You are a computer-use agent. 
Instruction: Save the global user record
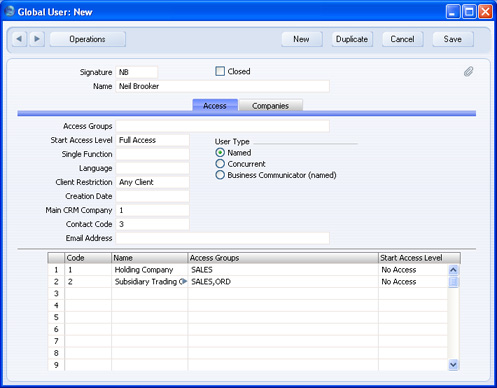click(x=453, y=39)
